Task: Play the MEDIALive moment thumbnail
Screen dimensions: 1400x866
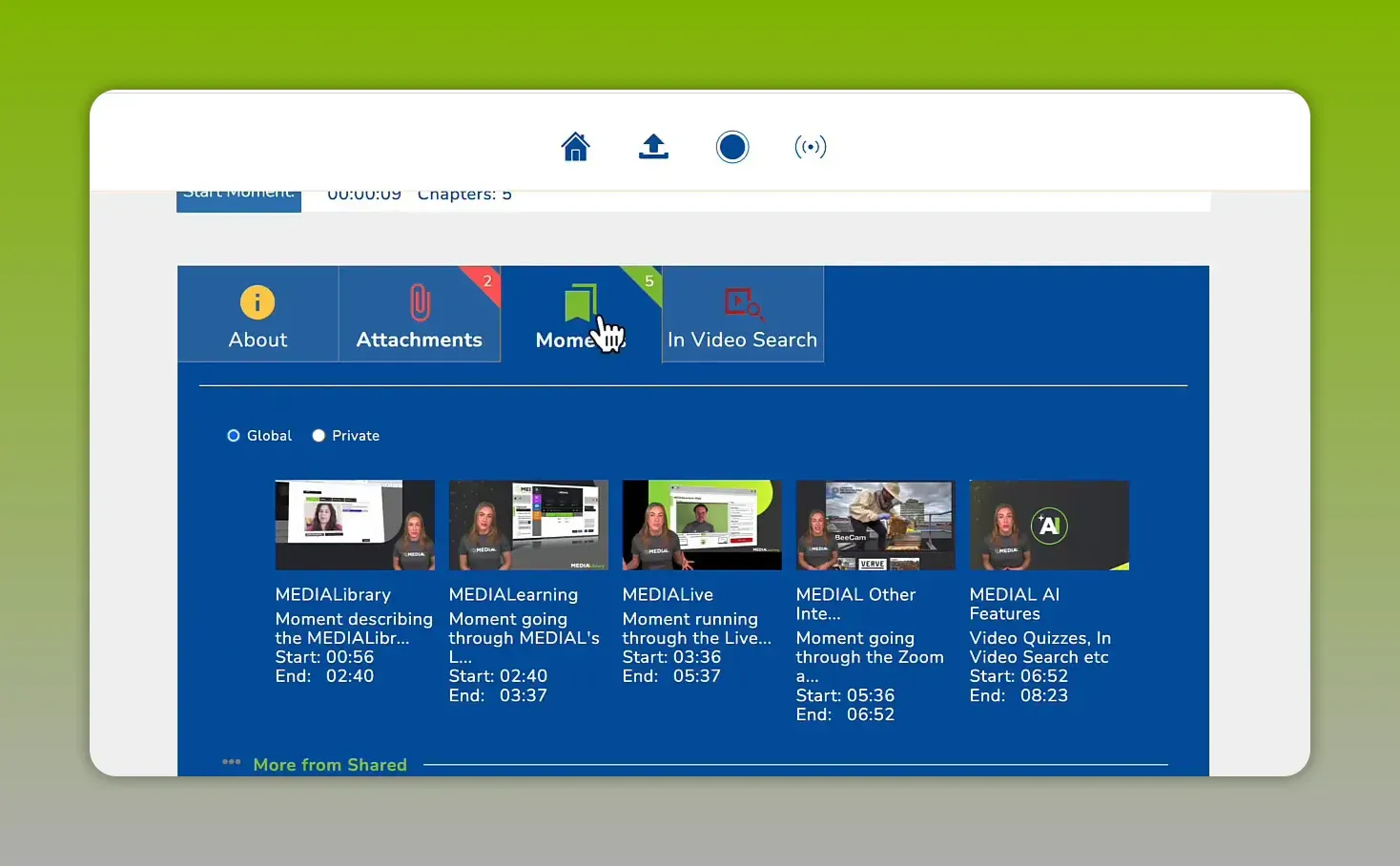Action: pyautogui.click(x=702, y=526)
